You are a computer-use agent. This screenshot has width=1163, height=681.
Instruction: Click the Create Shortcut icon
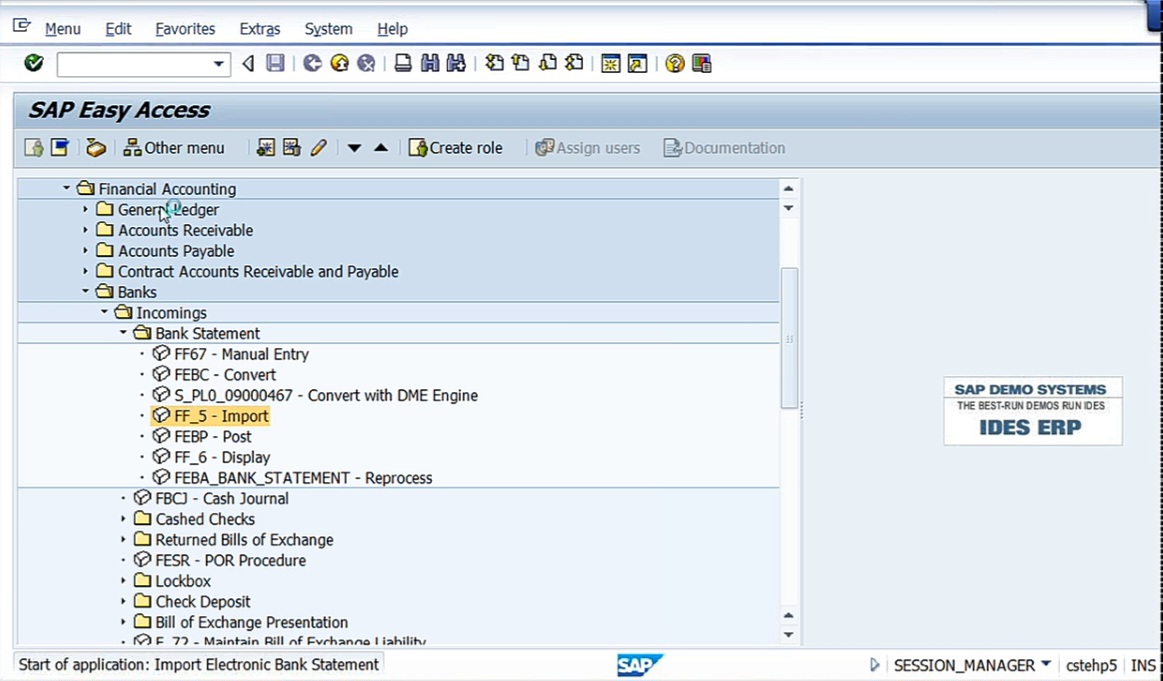(x=637, y=63)
